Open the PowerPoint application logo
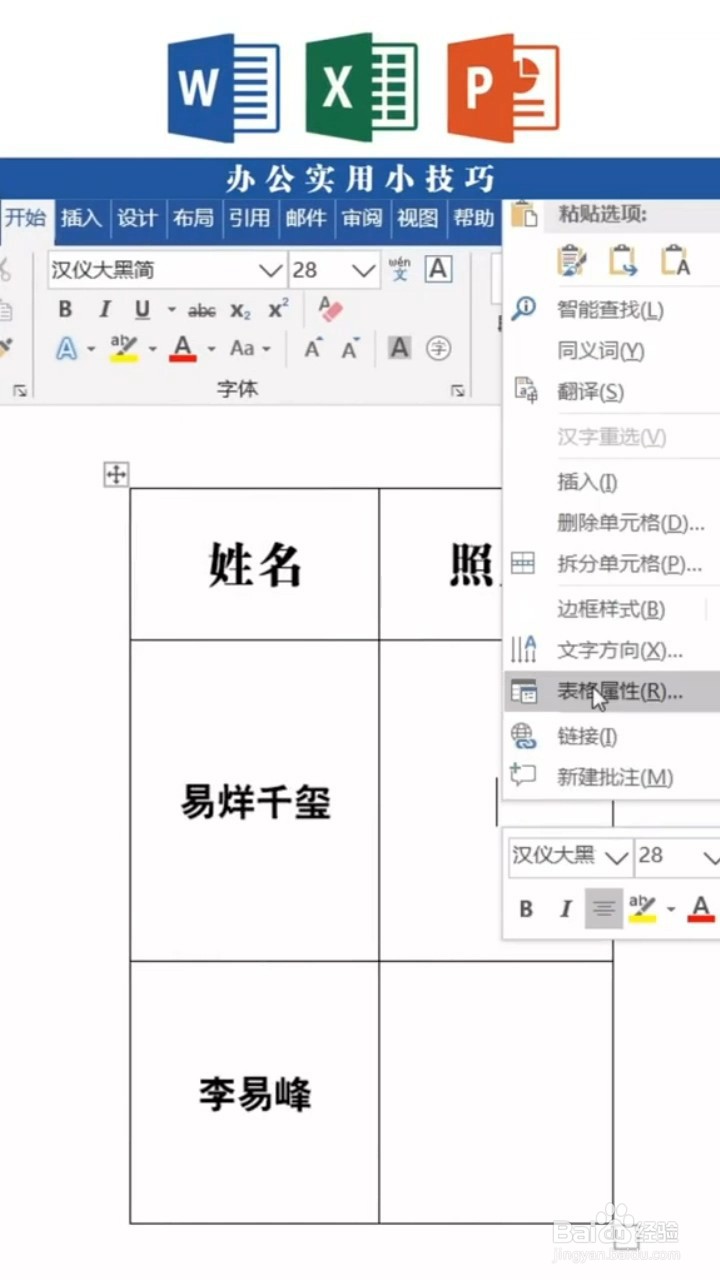Viewport: 720px width, 1280px height. click(503, 88)
